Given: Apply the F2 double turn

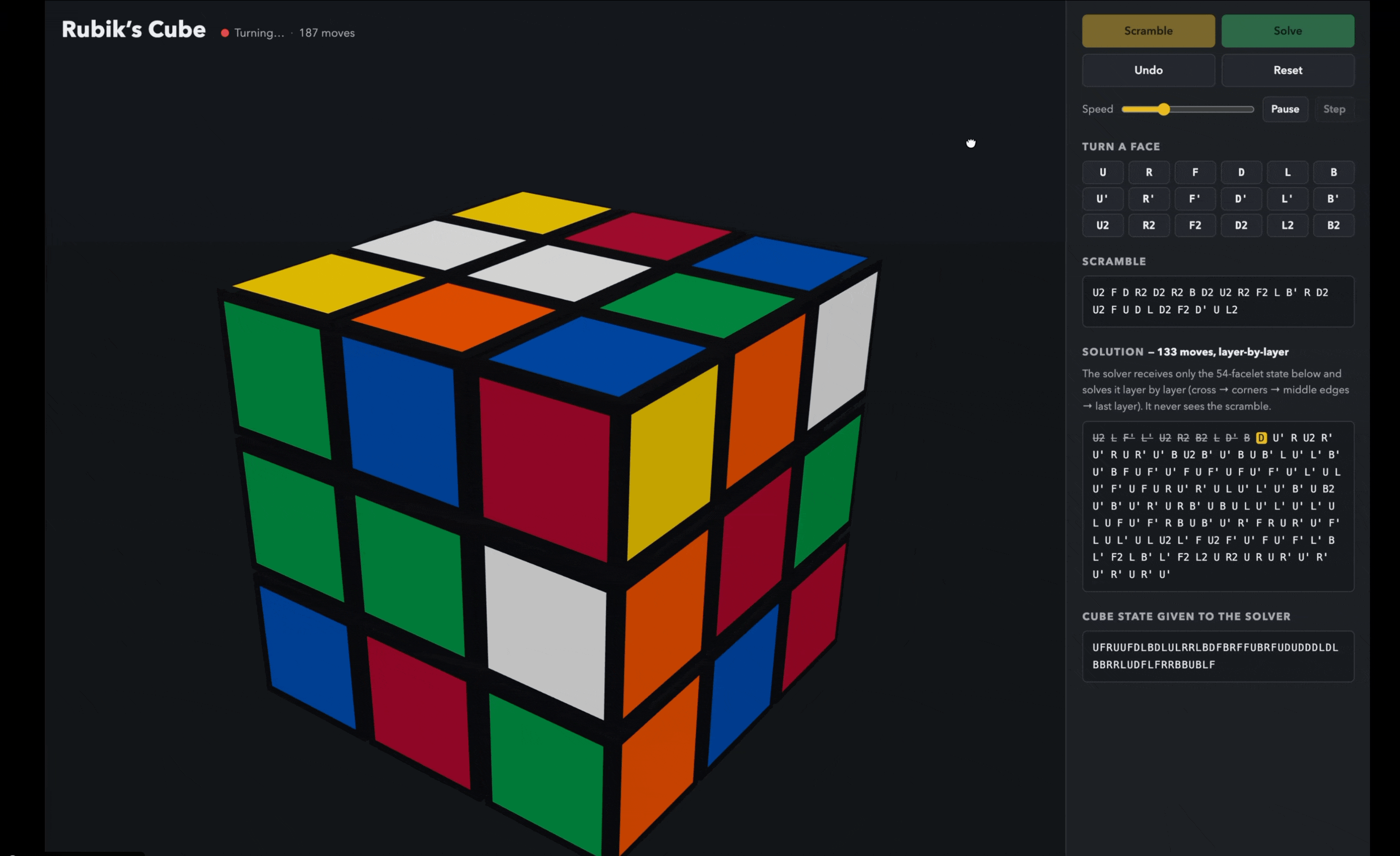Looking at the screenshot, I should point(1195,225).
